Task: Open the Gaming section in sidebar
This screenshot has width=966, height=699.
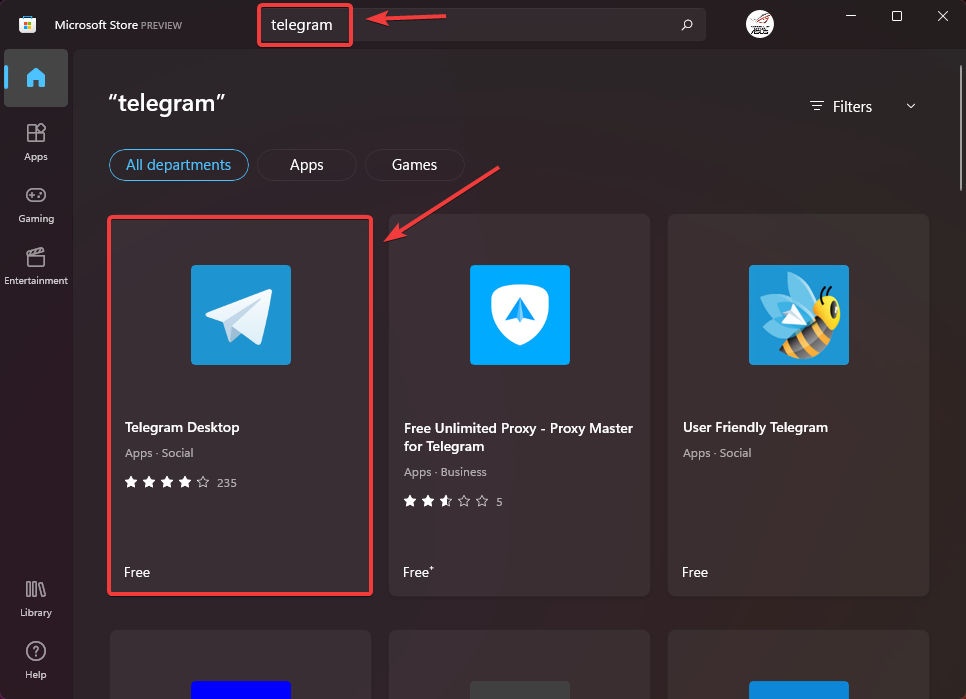Action: [36, 203]
